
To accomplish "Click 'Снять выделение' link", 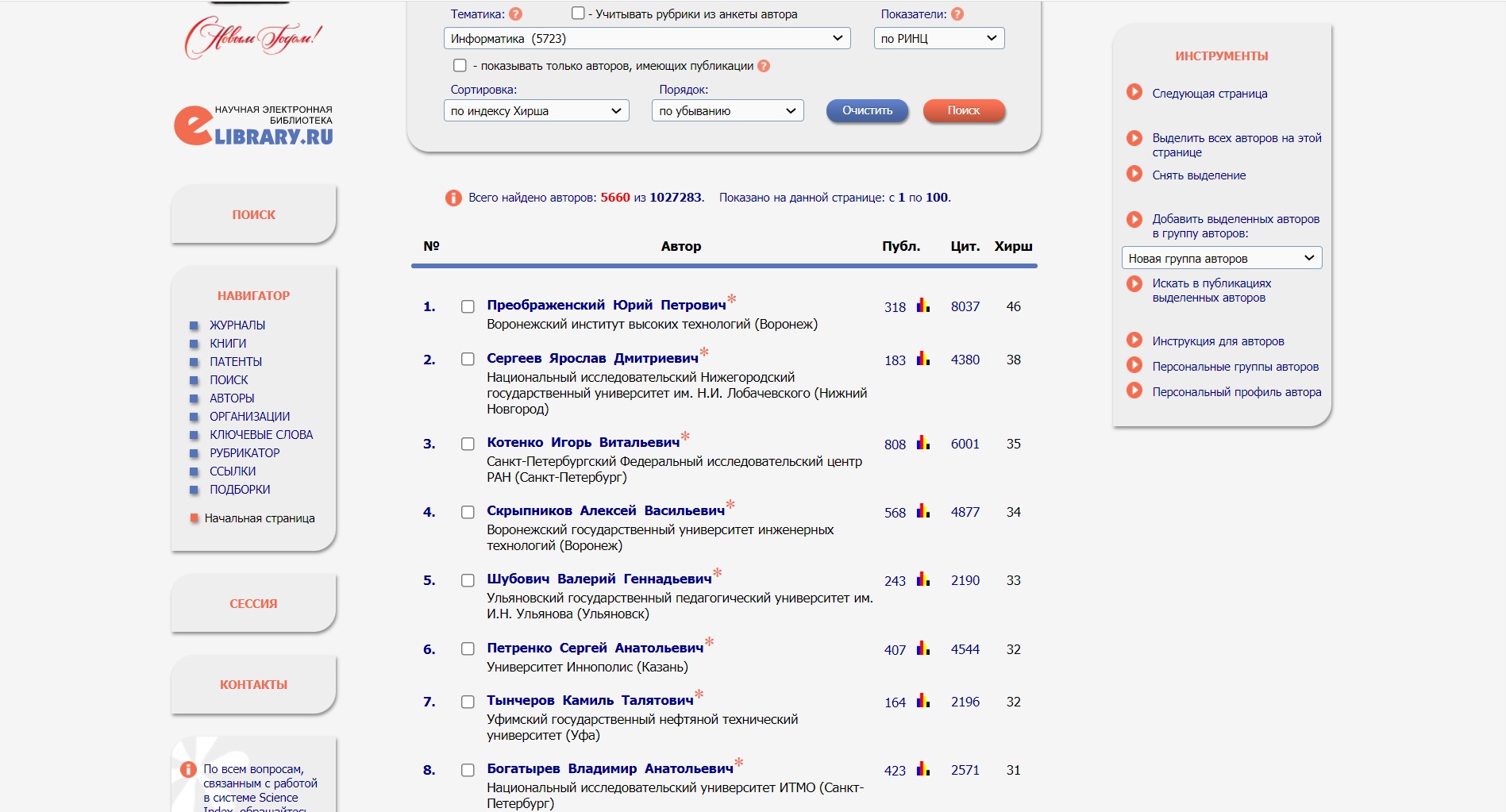I will (1199, 175).
